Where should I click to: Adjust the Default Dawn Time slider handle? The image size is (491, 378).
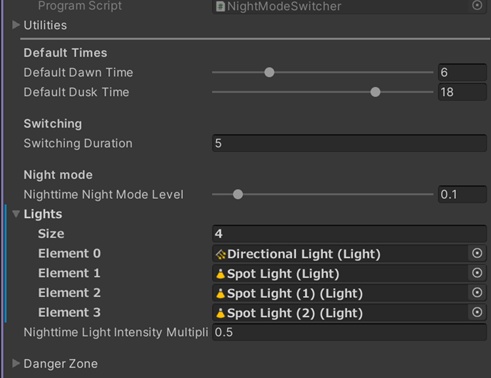coord(269,72)
